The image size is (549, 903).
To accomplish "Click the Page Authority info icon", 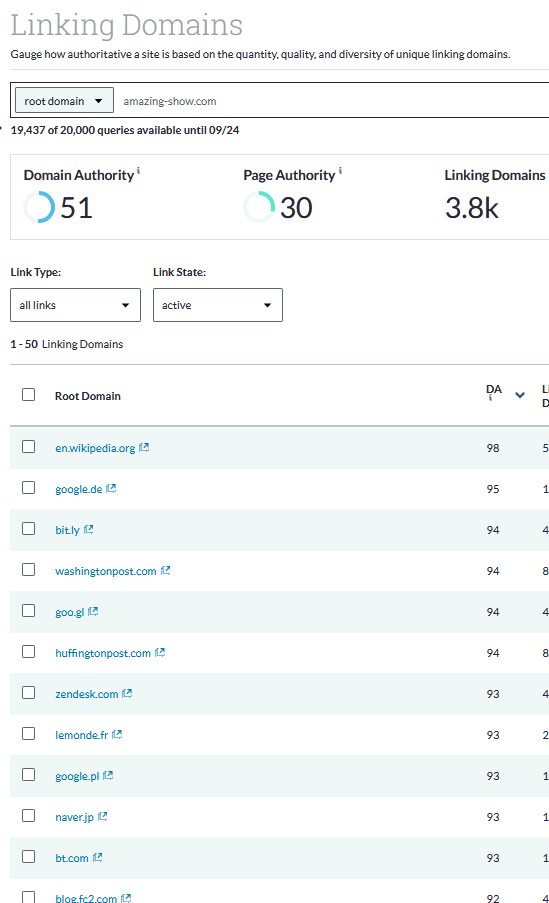I will click(x=340, y=170).
